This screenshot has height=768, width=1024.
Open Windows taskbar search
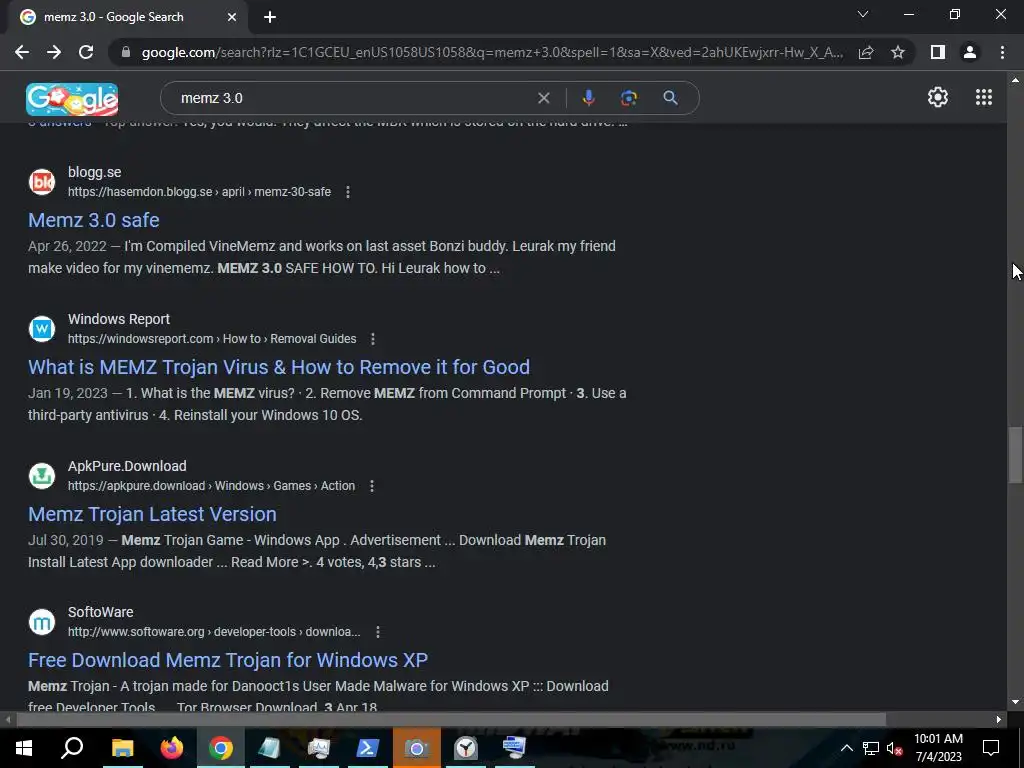click(72, 748)
